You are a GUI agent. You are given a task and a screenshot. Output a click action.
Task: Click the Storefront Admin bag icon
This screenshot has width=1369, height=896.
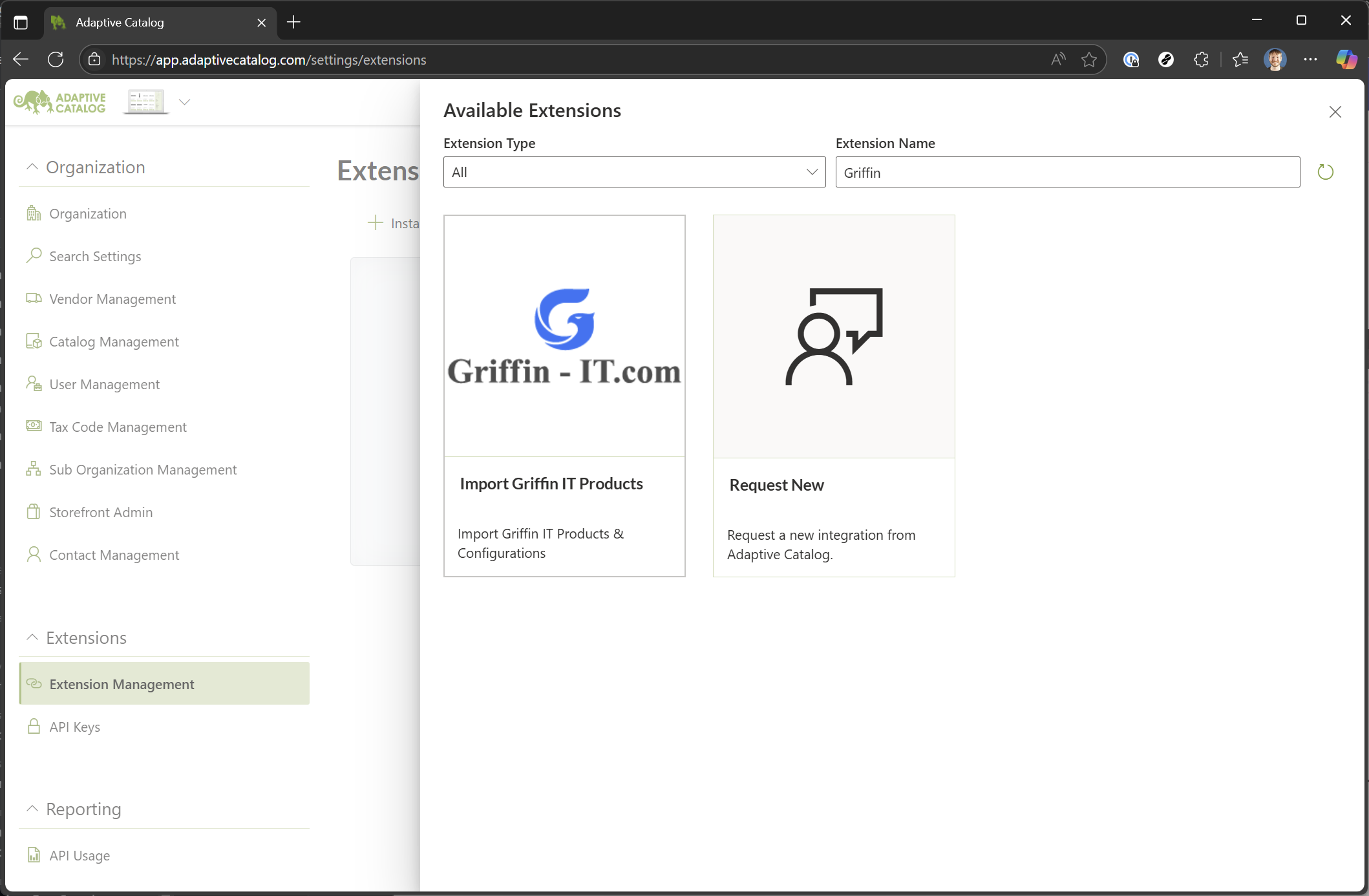click(x=34, y=512)
